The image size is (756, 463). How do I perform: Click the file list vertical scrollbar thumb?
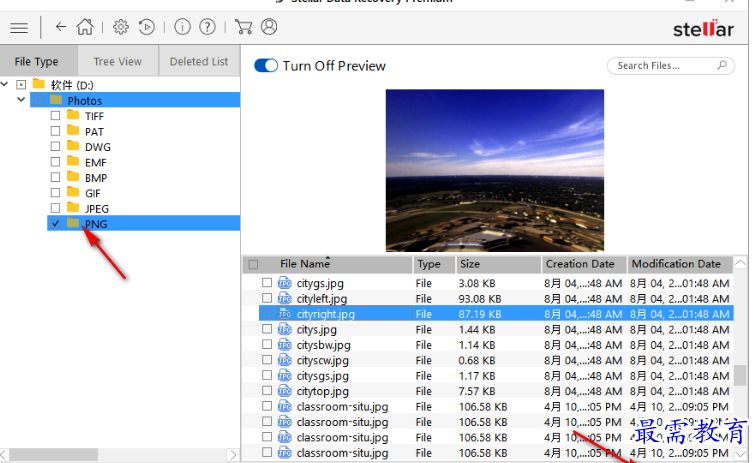click(740, 375)
